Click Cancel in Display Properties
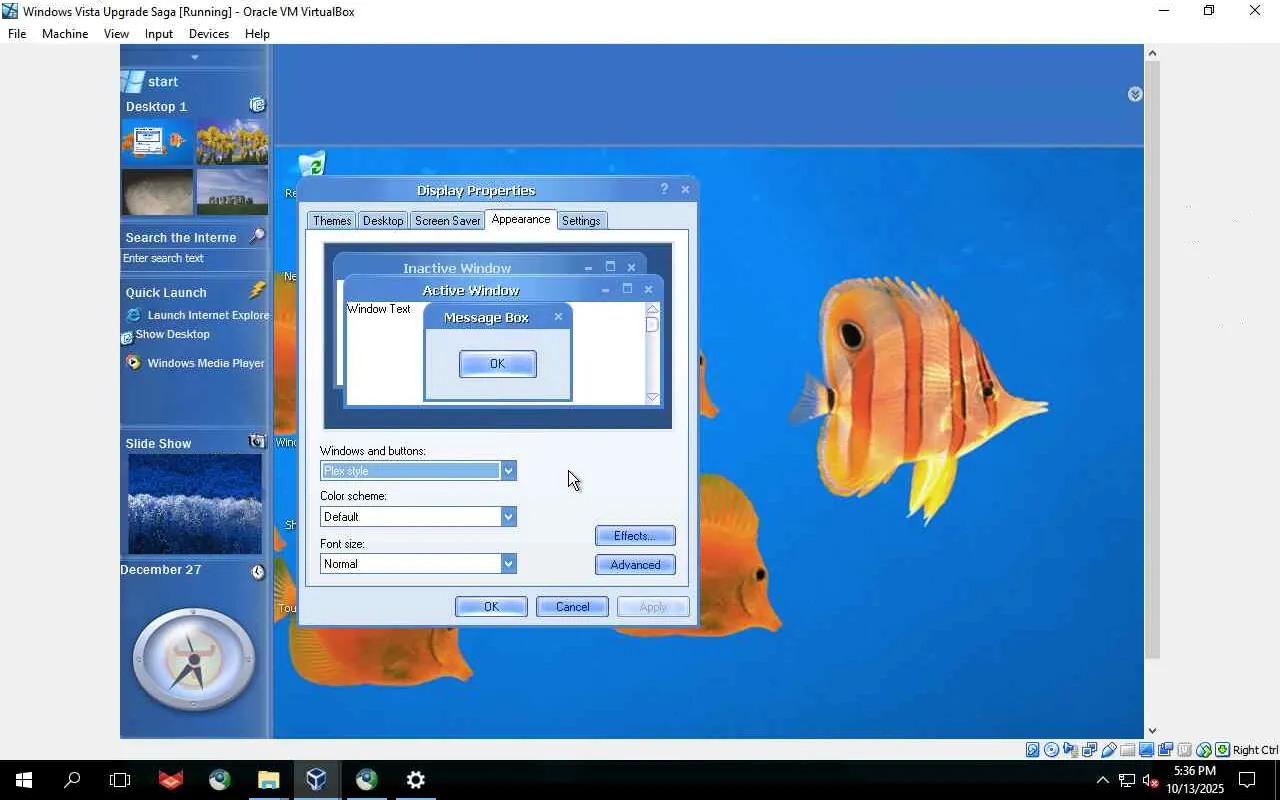This screenshot has width=1280, height=800. [572, 607]
